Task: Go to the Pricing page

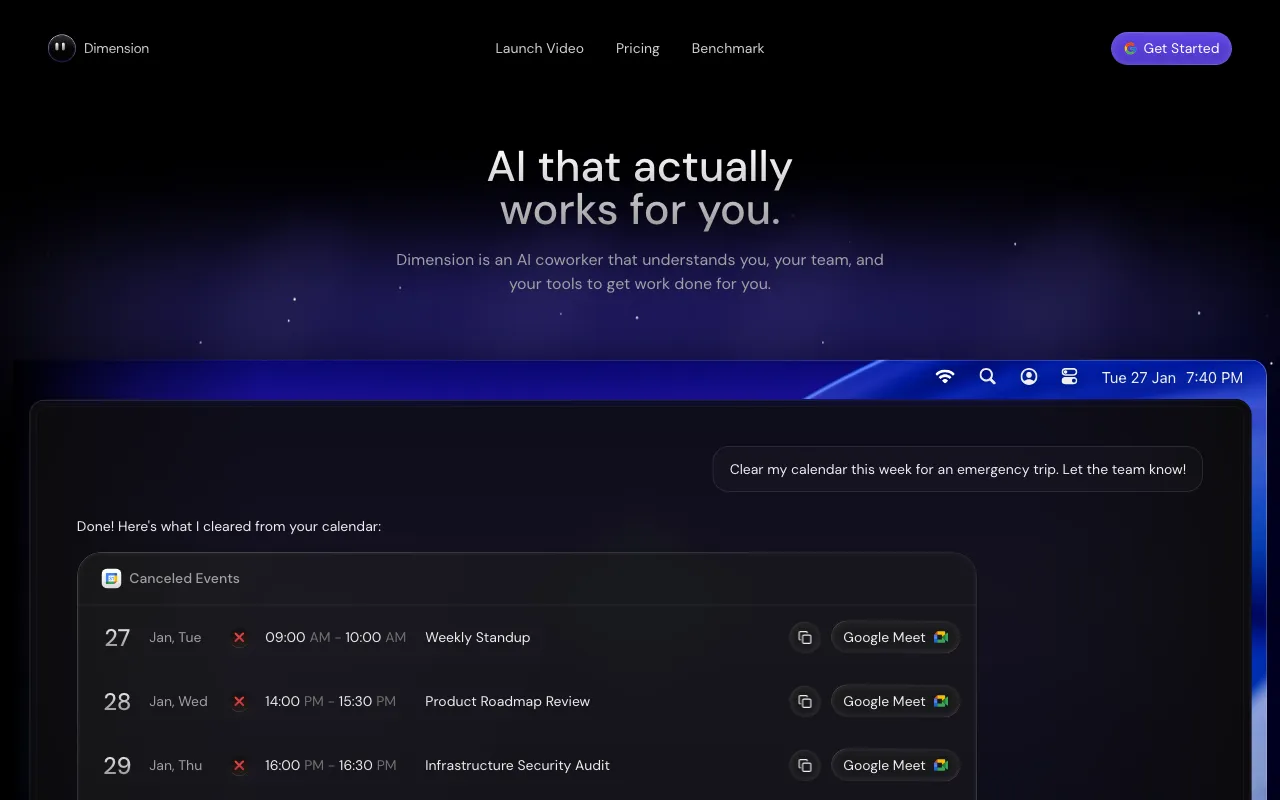Action: 637,48
